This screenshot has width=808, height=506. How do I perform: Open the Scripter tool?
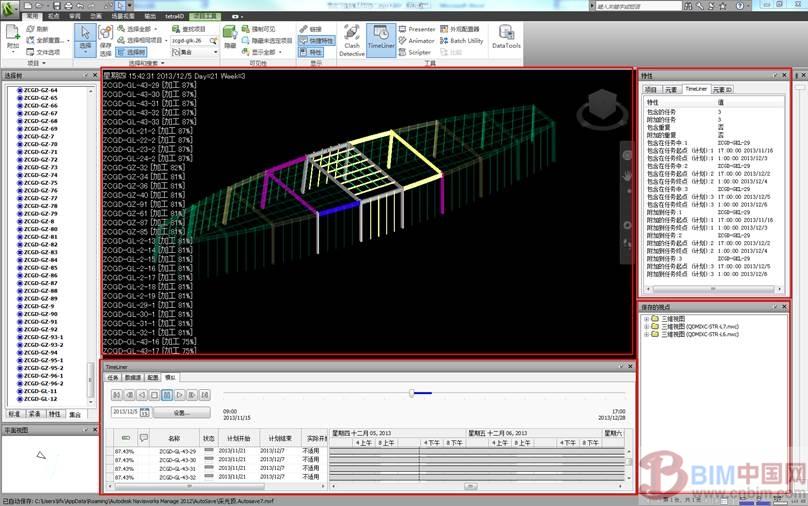click(x=419, y=52)
